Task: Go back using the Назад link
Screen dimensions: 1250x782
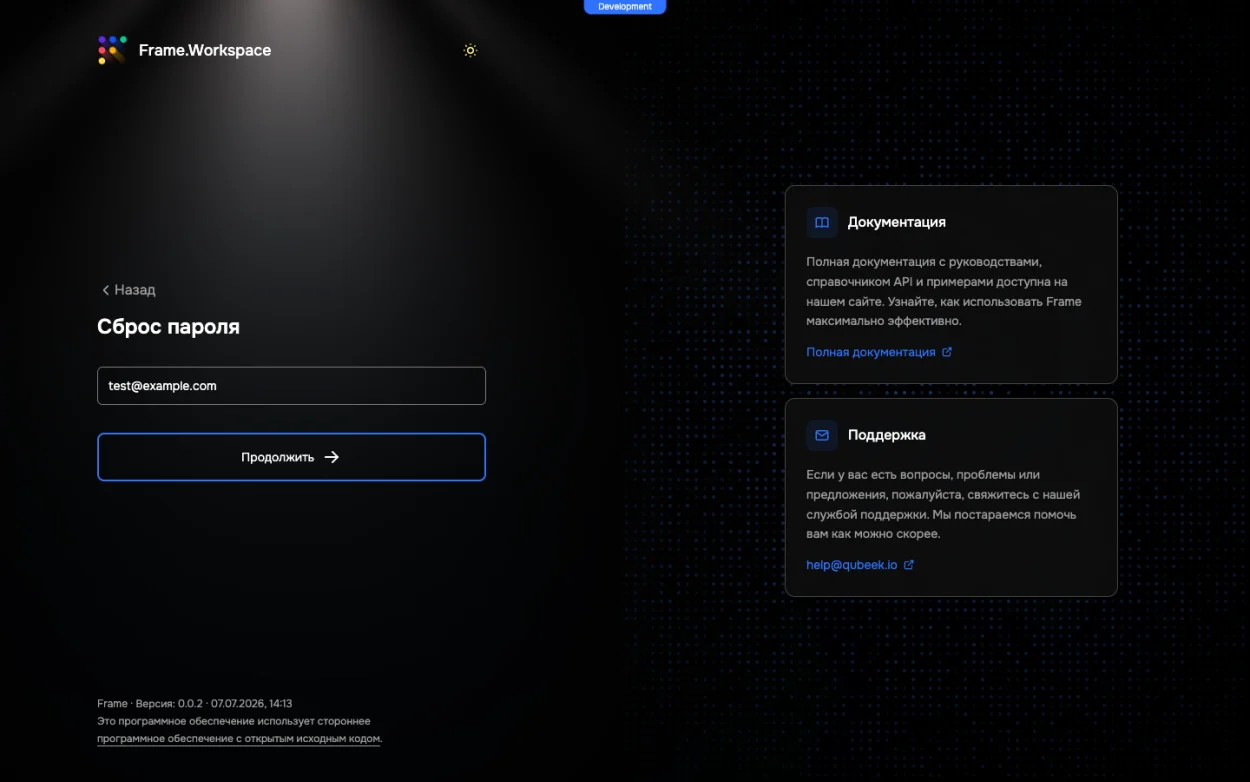Action: (128, 290)
